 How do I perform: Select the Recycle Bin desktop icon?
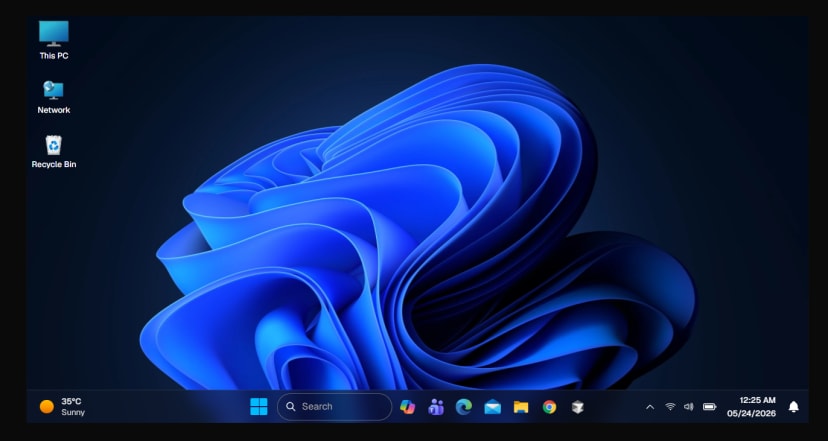click(x=53, y=152)
